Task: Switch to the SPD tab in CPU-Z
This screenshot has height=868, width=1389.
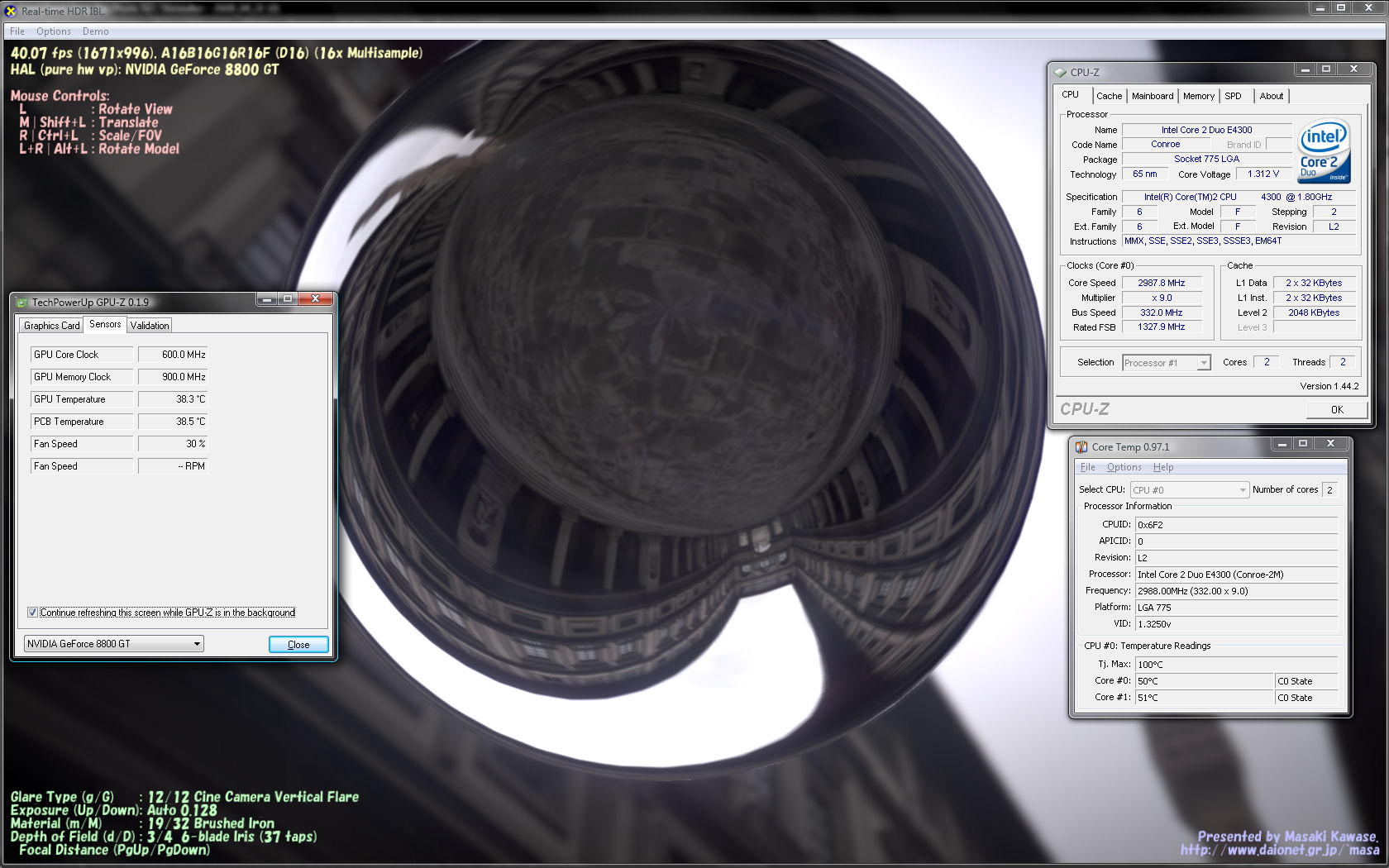Action: [1234, 96]
